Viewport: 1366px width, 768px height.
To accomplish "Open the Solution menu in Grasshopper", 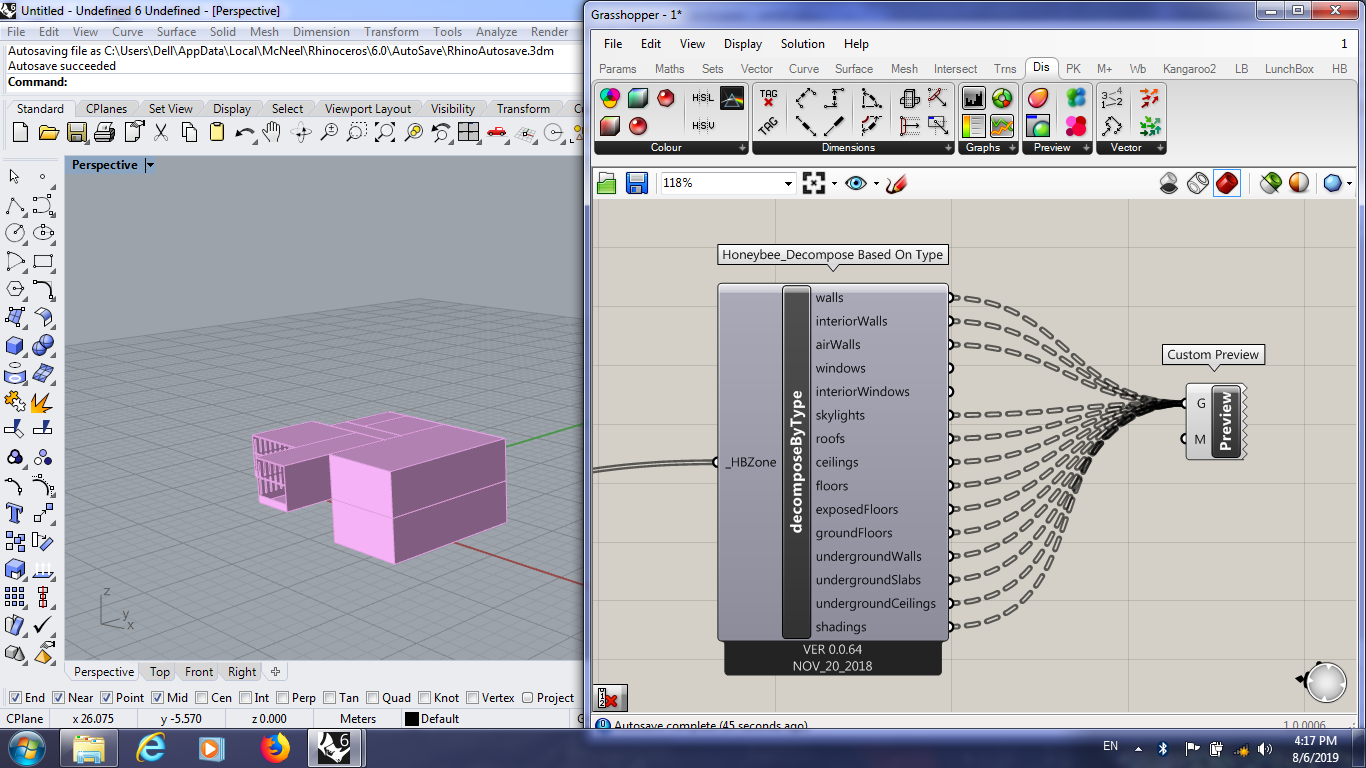I will point(803,44).
